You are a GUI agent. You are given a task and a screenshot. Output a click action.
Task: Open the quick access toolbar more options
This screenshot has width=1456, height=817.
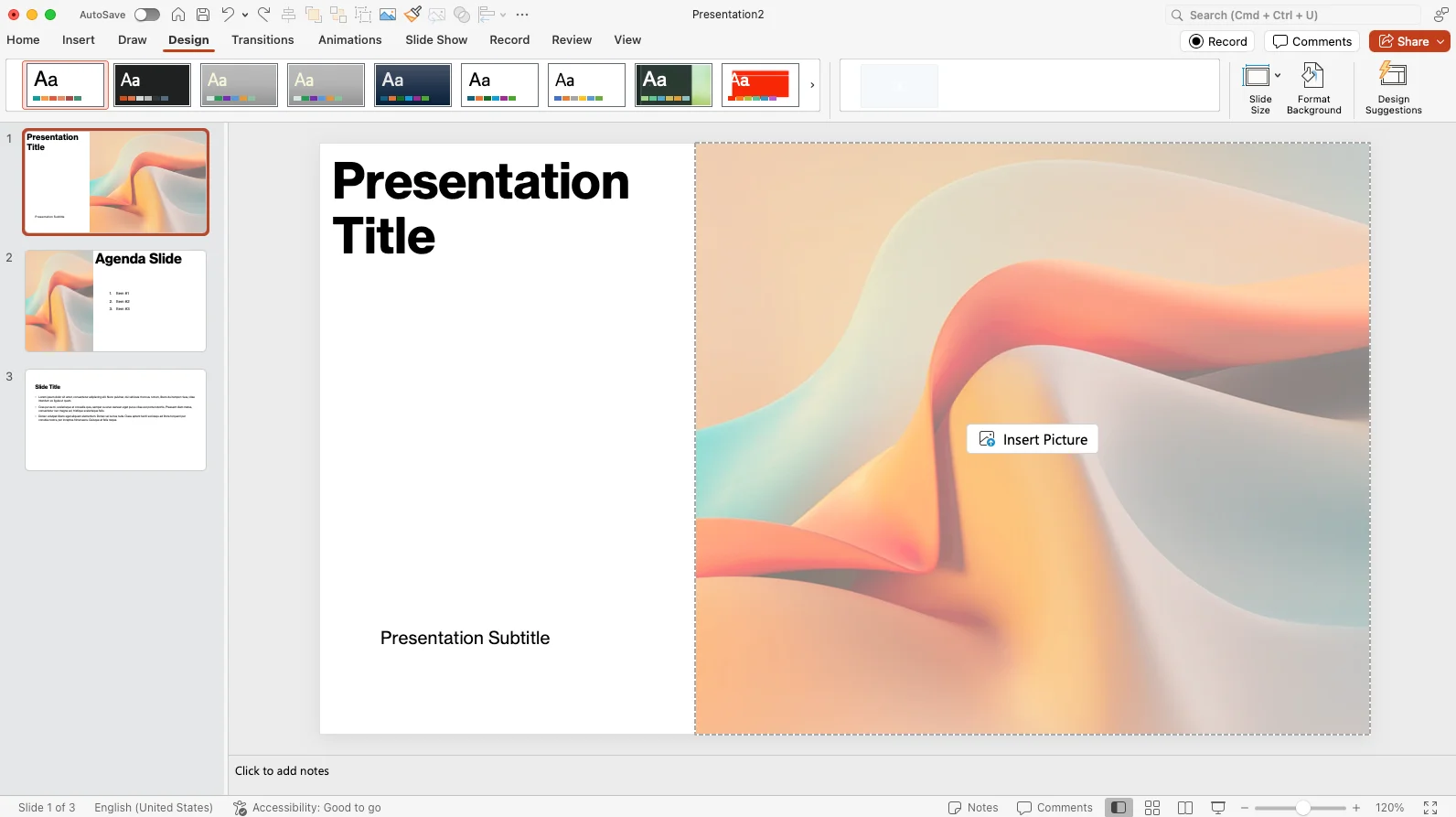[522, 15]
